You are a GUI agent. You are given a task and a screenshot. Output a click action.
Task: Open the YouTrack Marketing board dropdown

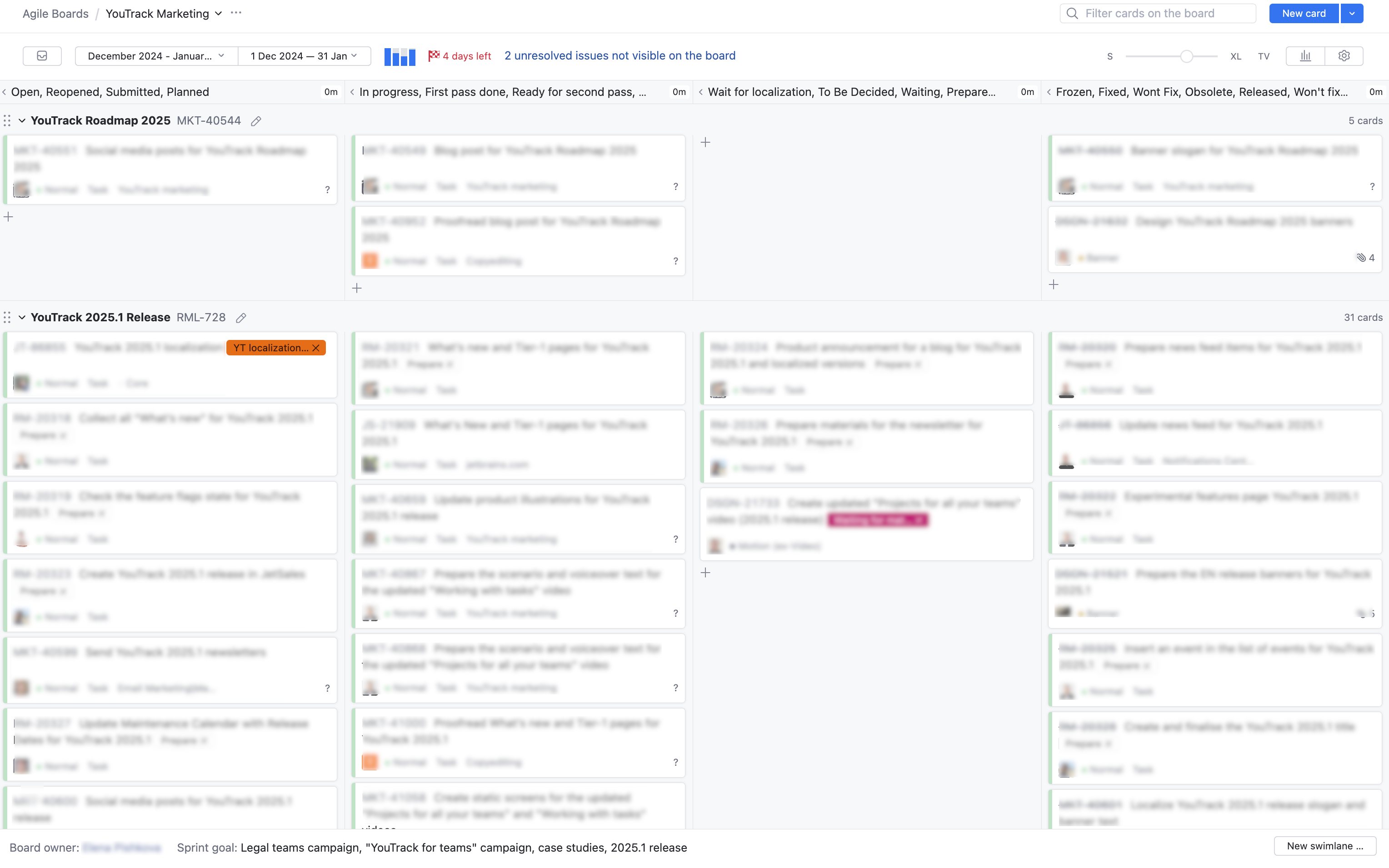219,13
